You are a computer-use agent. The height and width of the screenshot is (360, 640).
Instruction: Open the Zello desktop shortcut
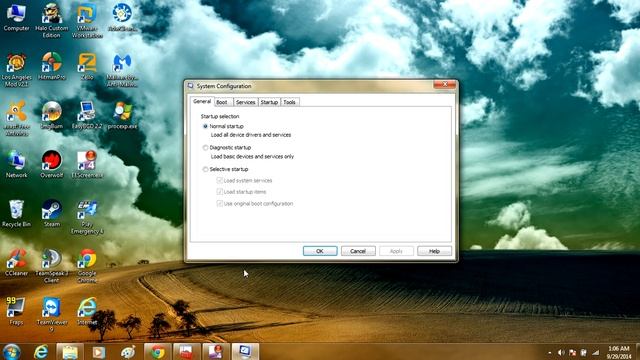point(87,66)
